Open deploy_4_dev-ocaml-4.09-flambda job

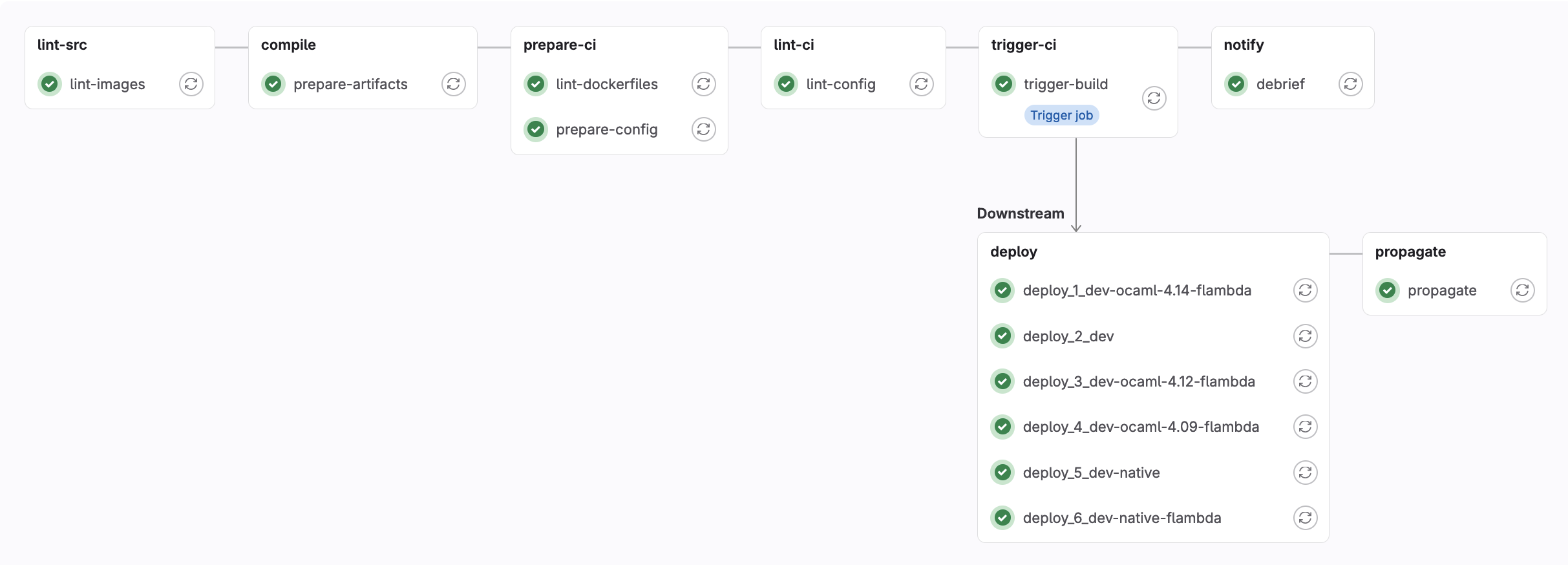[x=1141, y=427]
